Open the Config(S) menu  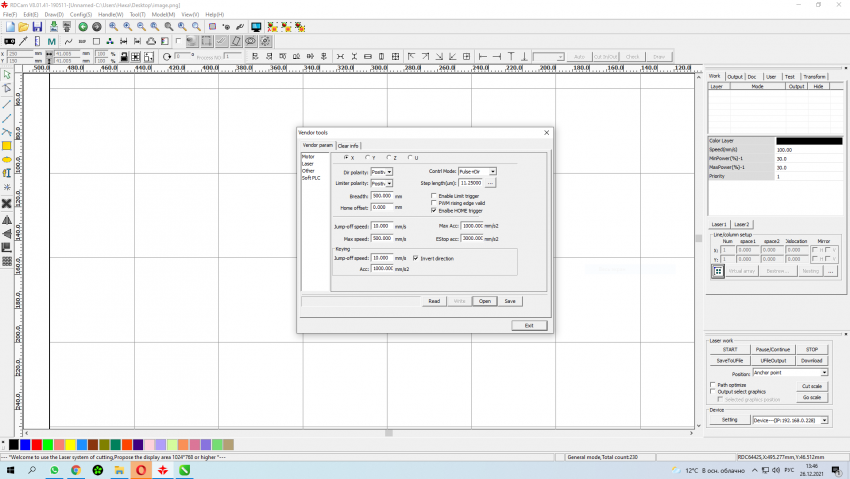[x=81, y=15]
